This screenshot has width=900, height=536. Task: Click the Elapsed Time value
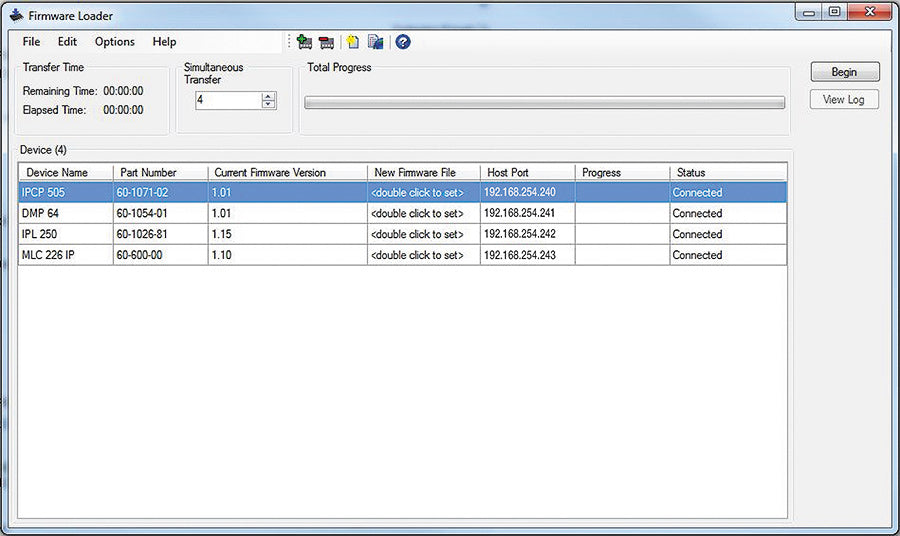click(123, 110)
